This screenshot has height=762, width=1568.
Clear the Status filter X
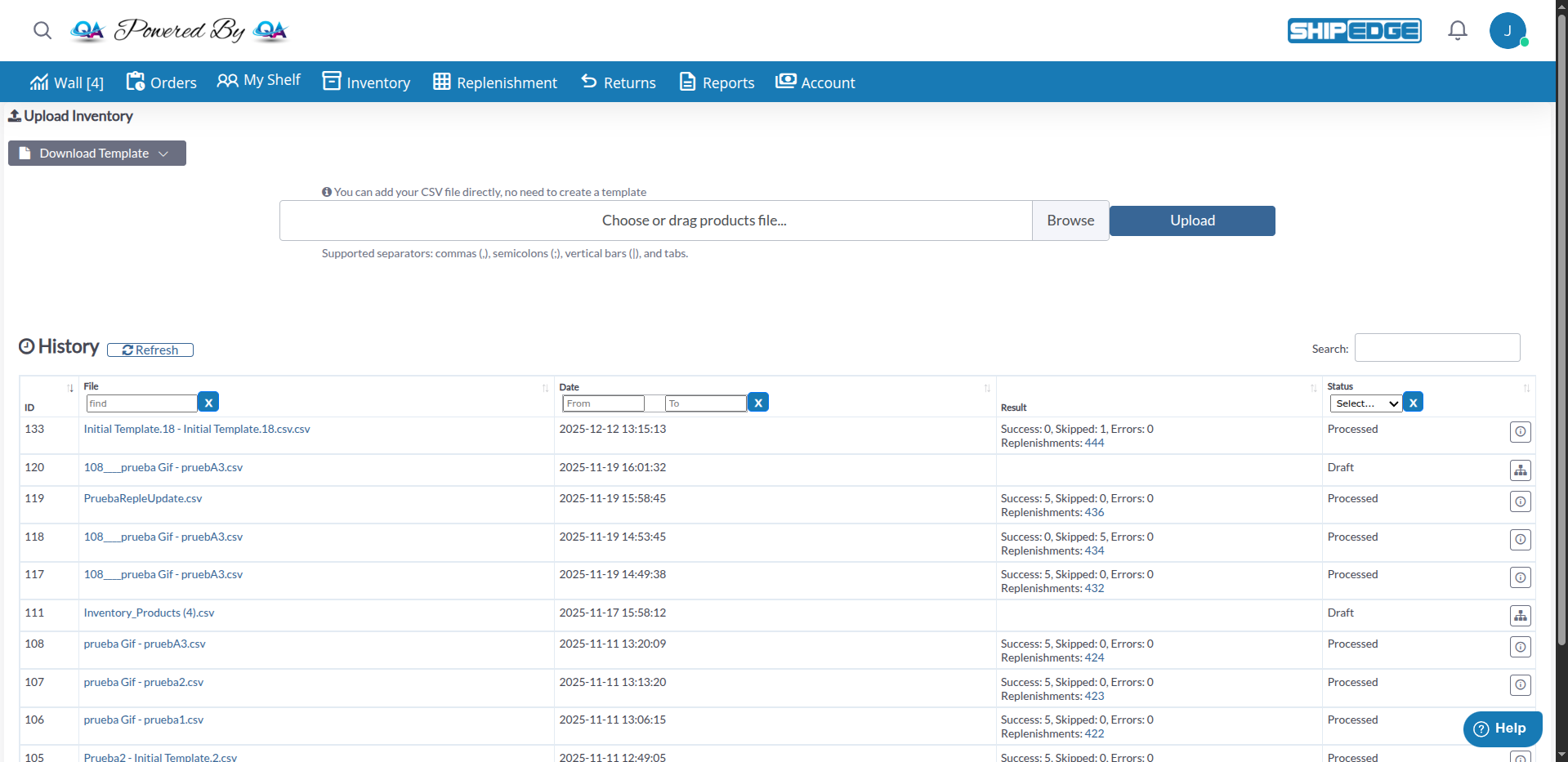(1413, 402)
